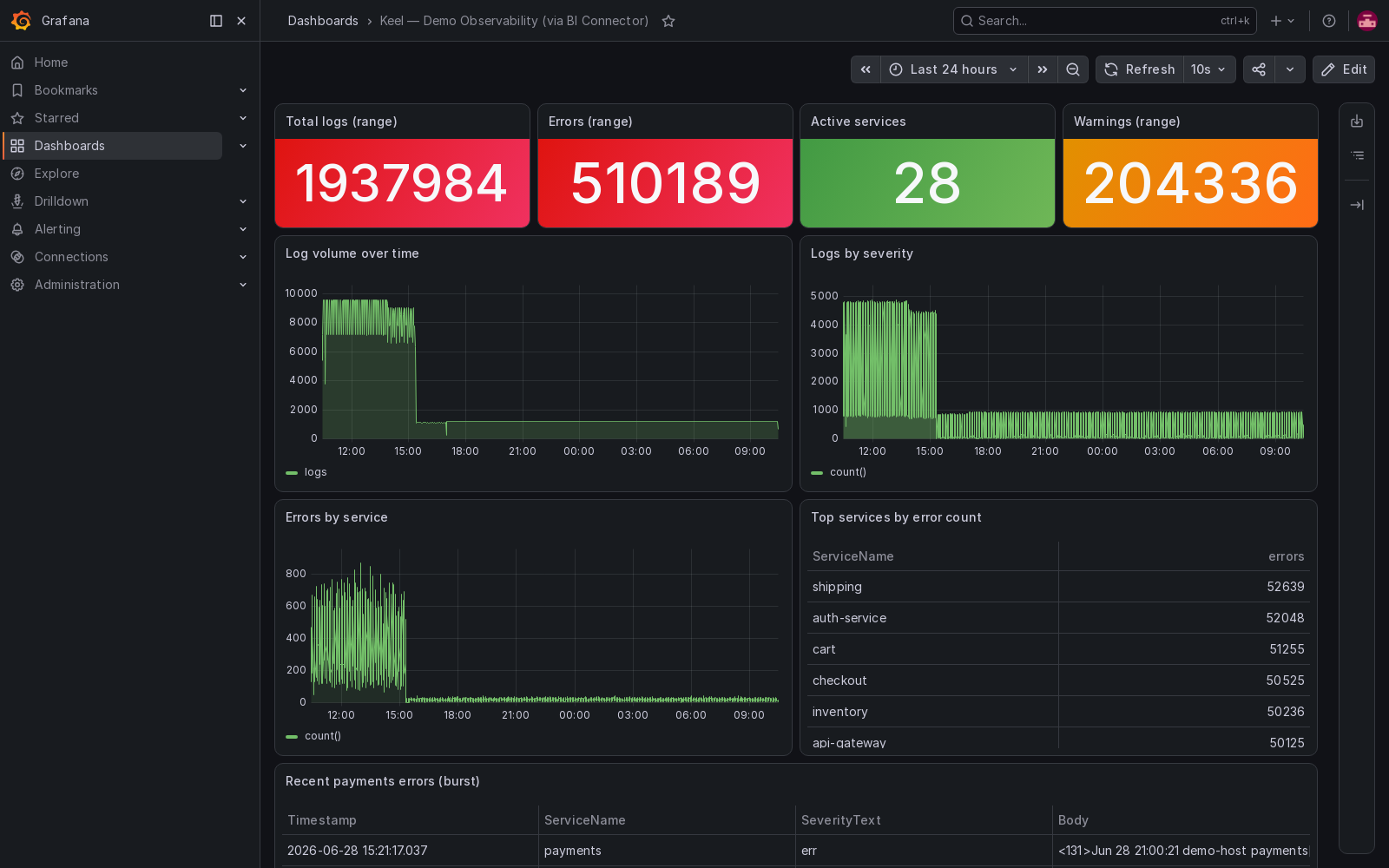Sort by Timestamp column header
Screen dimensions: 1389x868
[x=322, y=820]
